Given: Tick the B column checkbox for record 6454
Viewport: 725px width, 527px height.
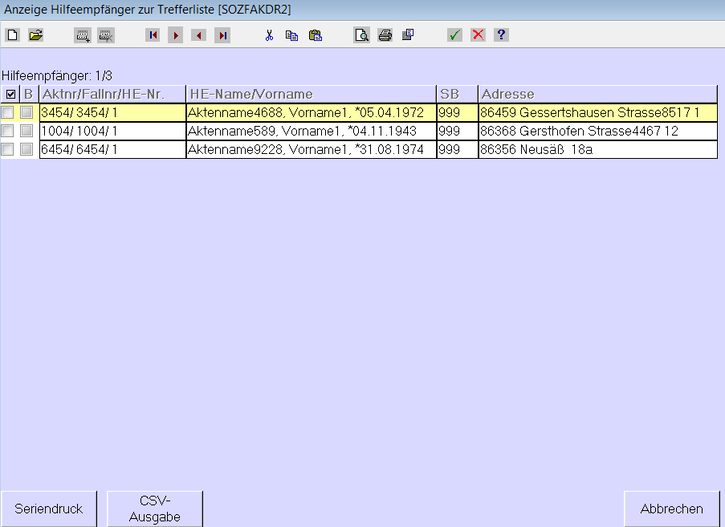Looking at the screenshot, I should click(27, 149).
